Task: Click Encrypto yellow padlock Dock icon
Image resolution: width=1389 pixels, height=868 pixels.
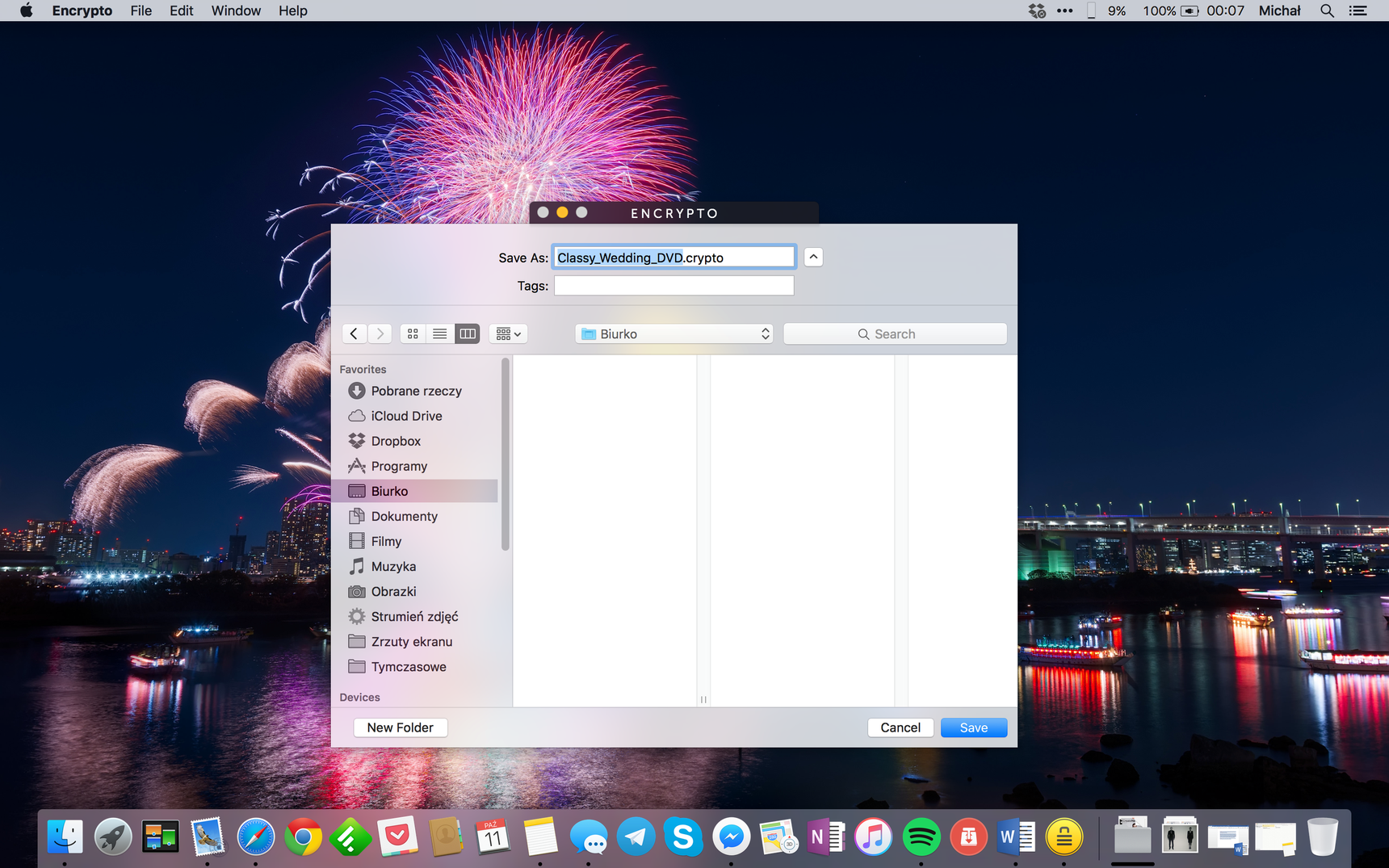Action: coord(1064,837)
